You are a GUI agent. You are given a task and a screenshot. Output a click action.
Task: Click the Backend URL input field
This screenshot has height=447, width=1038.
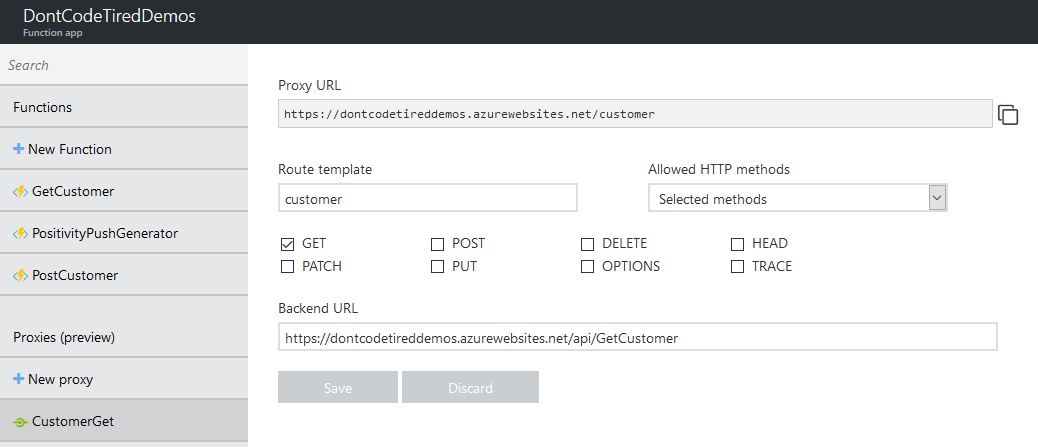click(x=637, y=338)
